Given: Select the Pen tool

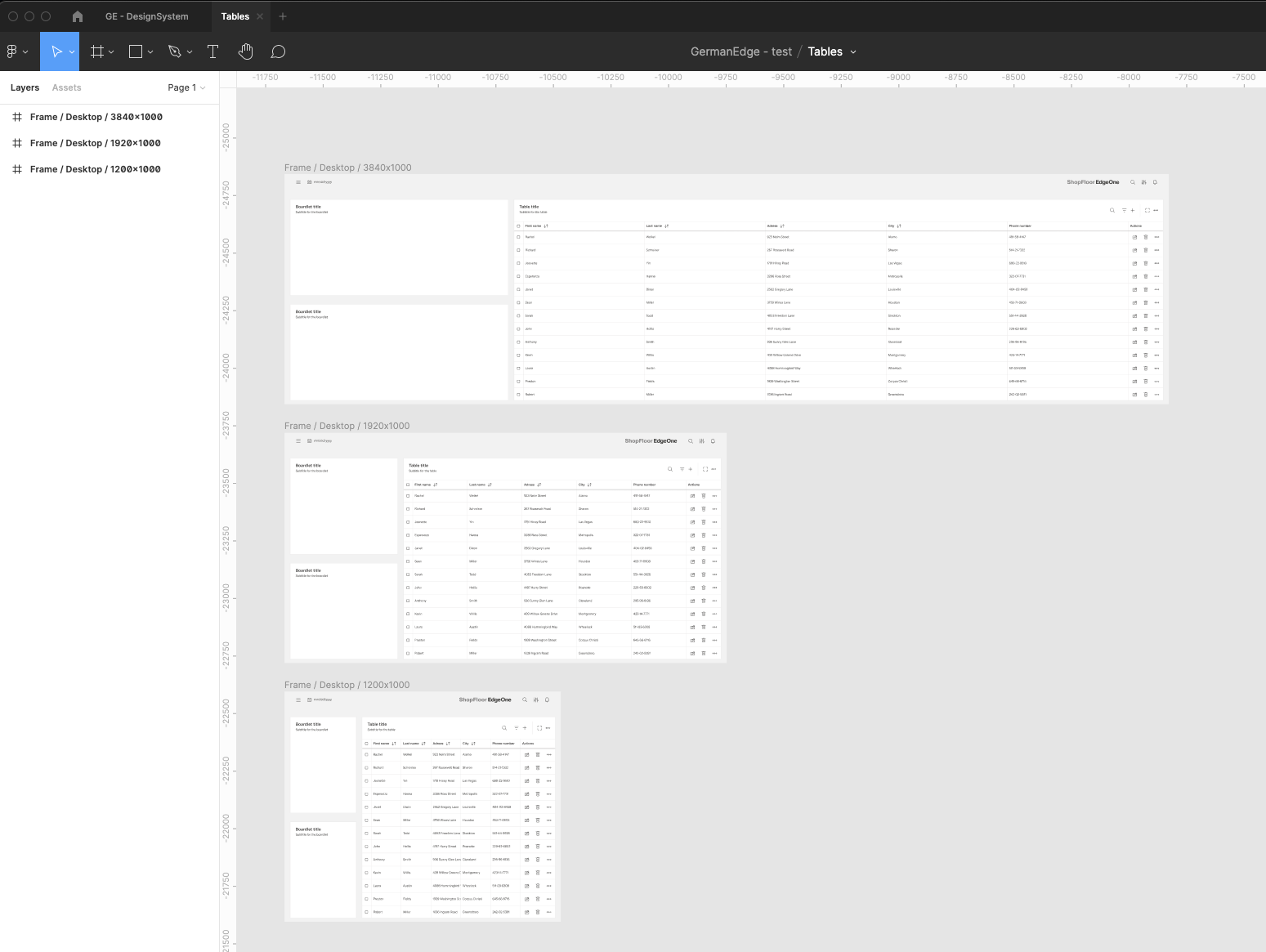Looking at the screenshot, I should [x=174, y=51].
